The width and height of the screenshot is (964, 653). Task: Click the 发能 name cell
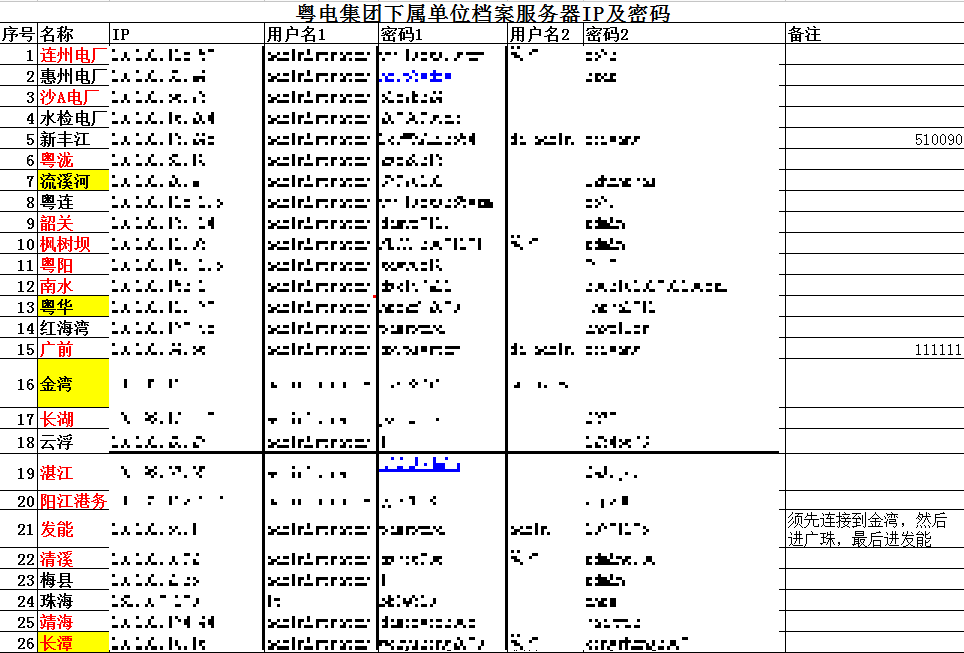[x=74, y=529]
